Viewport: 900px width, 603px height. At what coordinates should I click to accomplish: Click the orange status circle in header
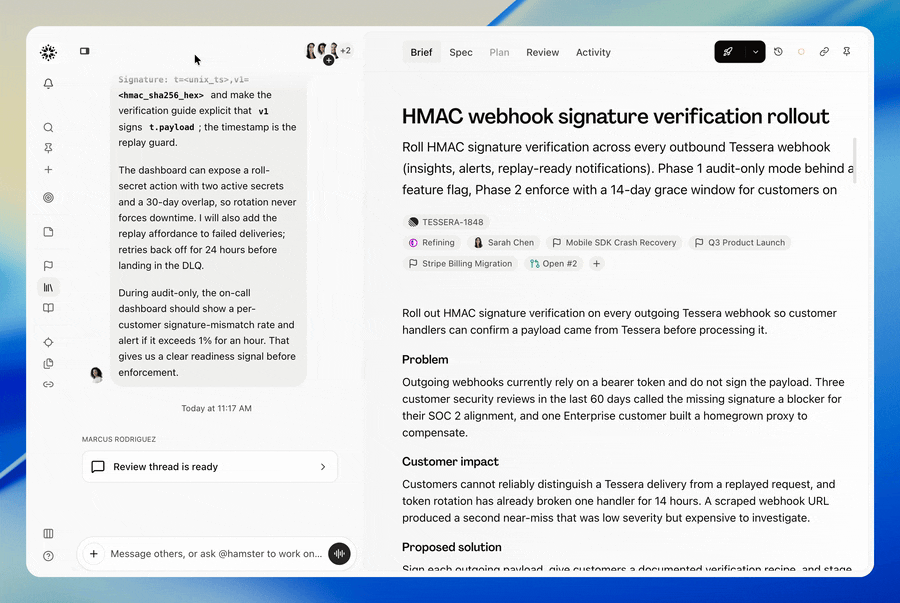(801, 52)
